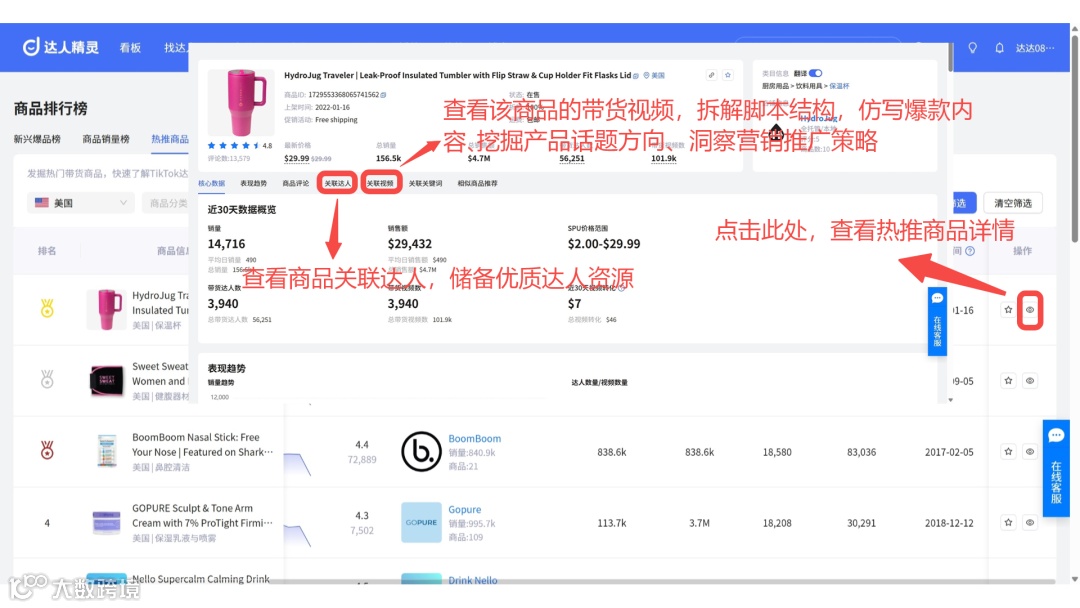This screenshot has width=1080, height=608.
Task: Switch to 表现趋势 tab
Action: click(x=253, y=183)
